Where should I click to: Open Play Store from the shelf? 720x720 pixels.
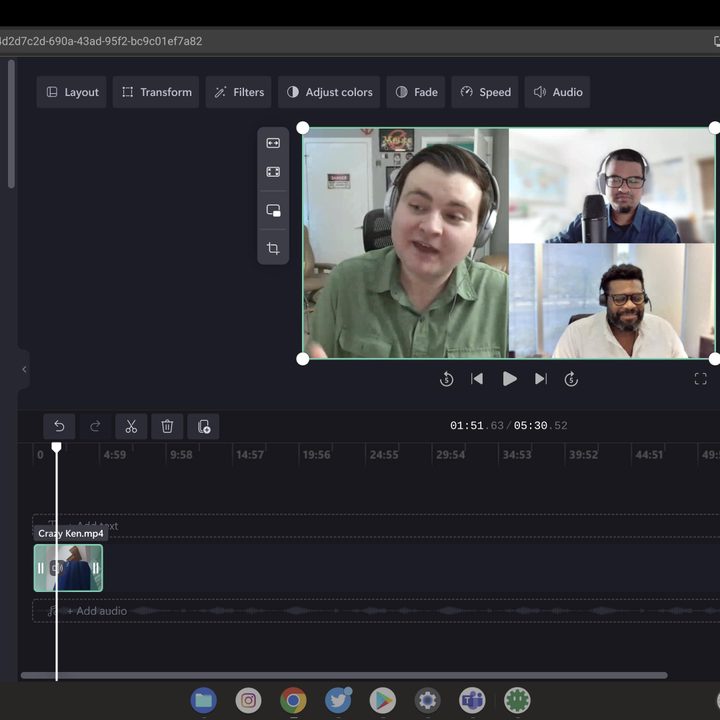(382, 701)
